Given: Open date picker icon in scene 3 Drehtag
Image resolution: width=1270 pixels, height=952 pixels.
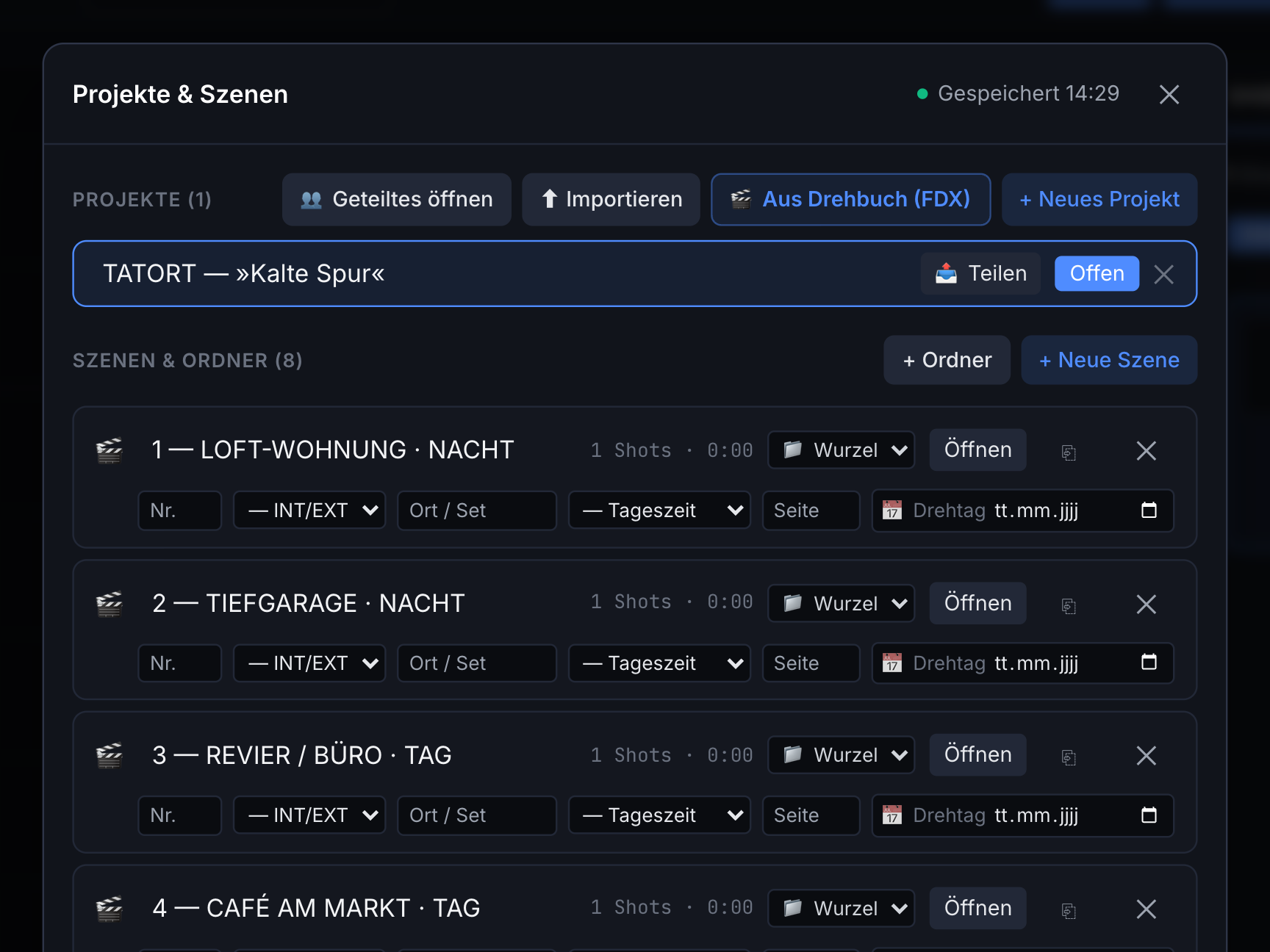Looking at the screenshot, I should click(x=1149, y=815).
